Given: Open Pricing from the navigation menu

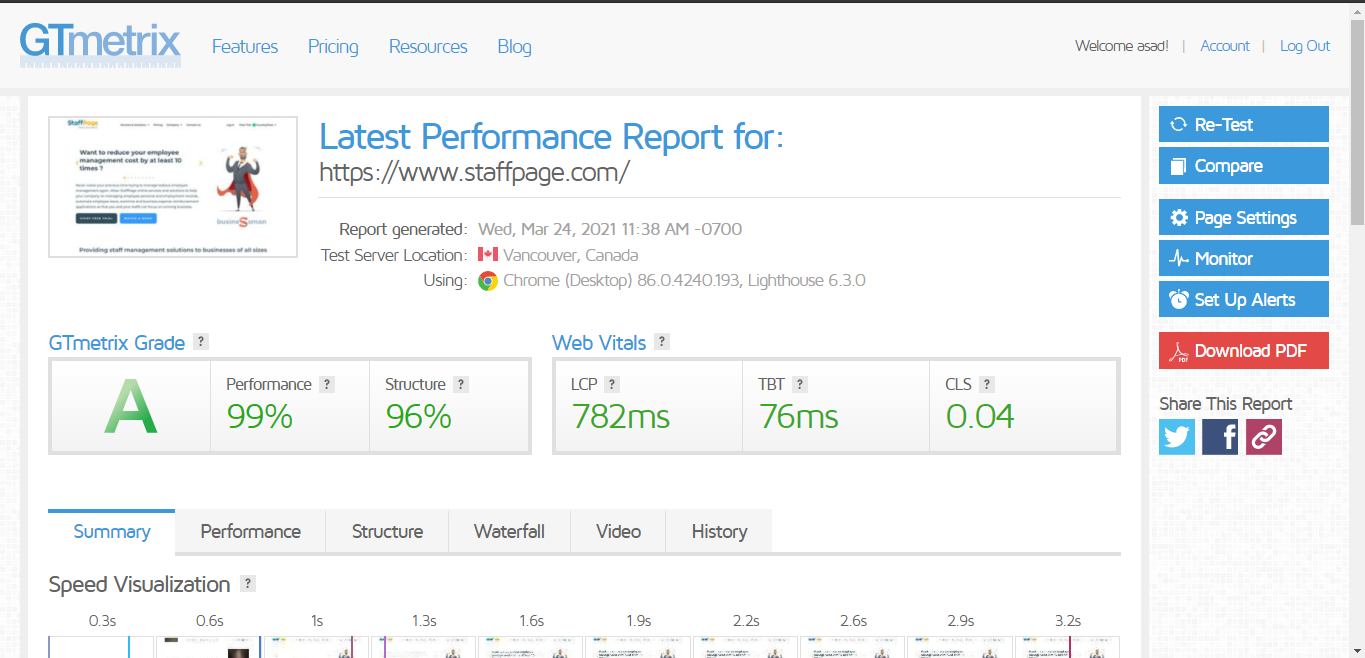Looking at the screenshot, I should 333,46.
